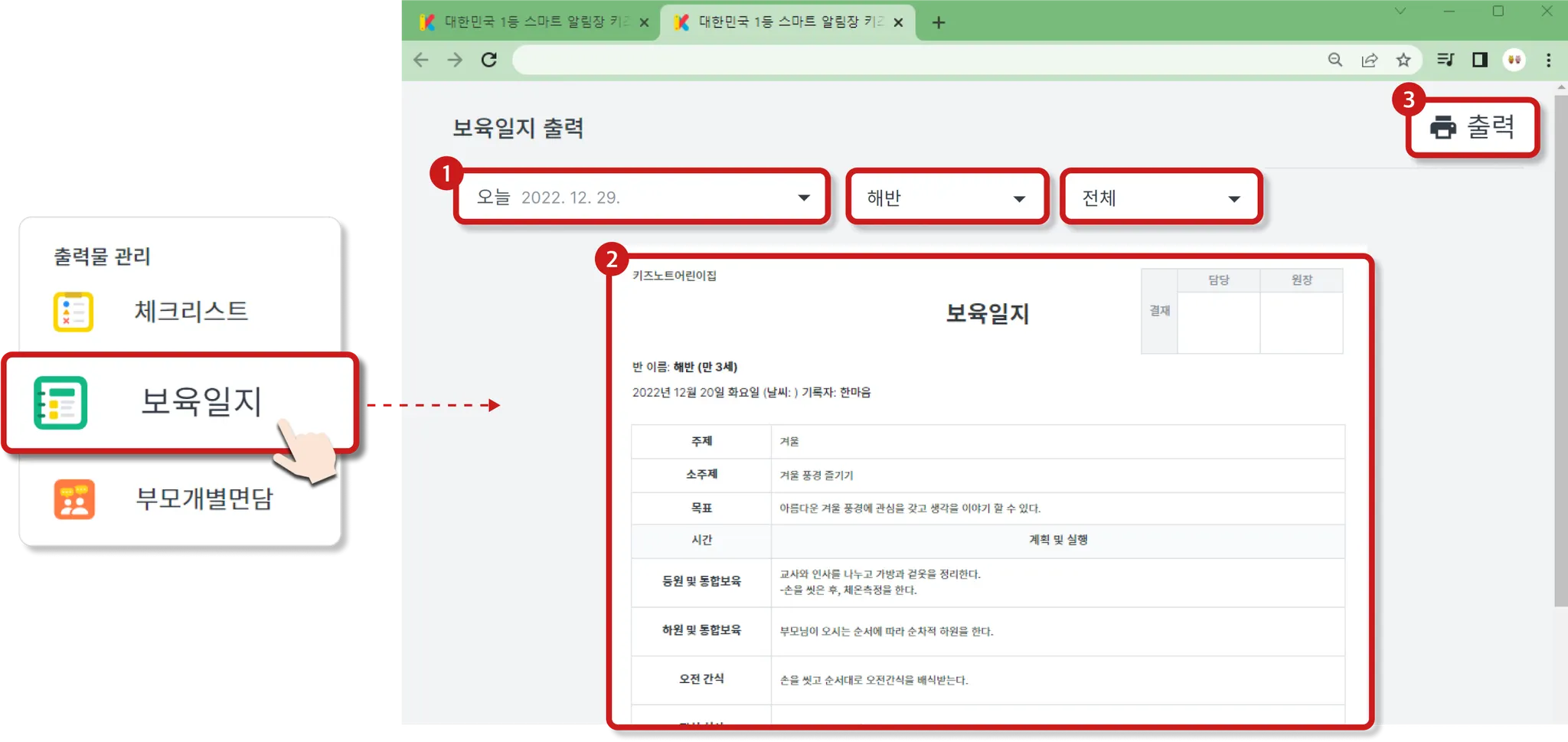Click the 계획 및 실행 column header
Screen dimensions: 1568x742
pos(1058,540)
